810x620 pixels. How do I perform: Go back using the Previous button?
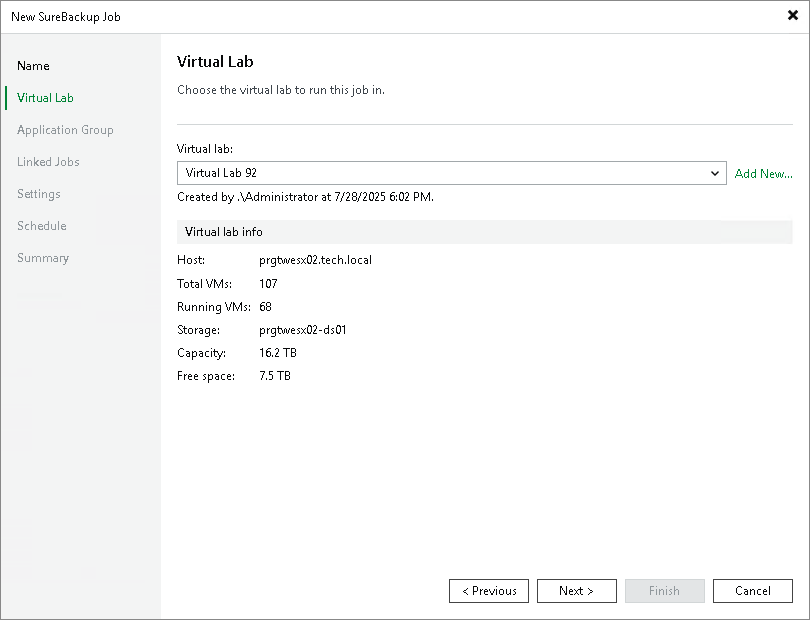click(488, 590)
